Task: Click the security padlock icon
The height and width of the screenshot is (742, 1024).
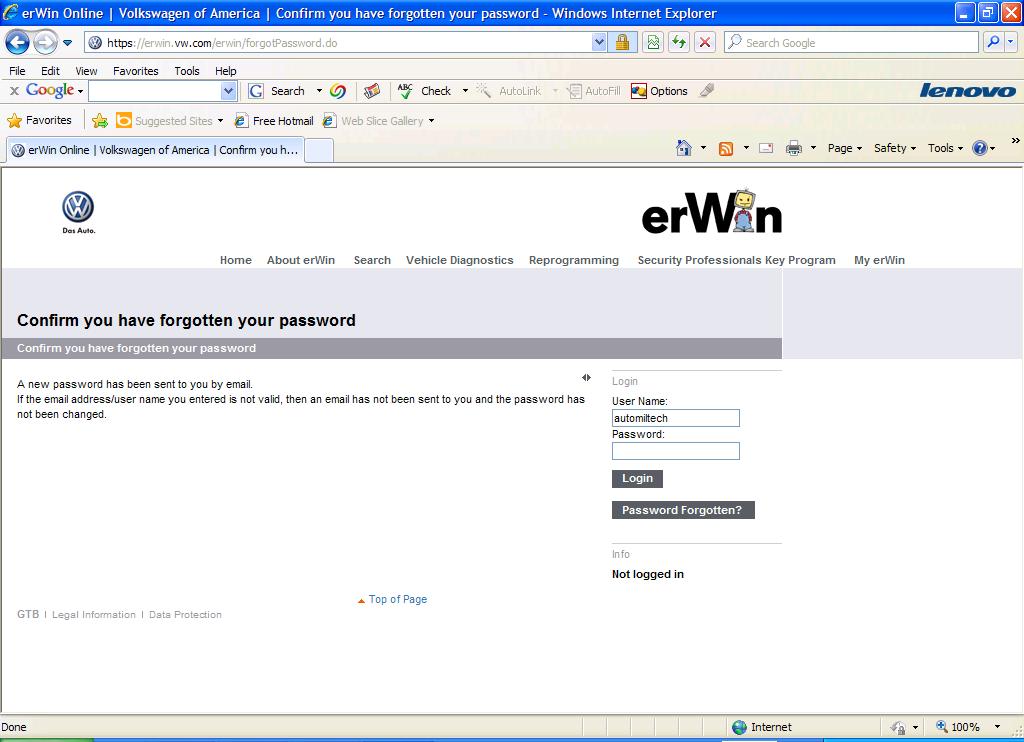Action: click(622, 43)
